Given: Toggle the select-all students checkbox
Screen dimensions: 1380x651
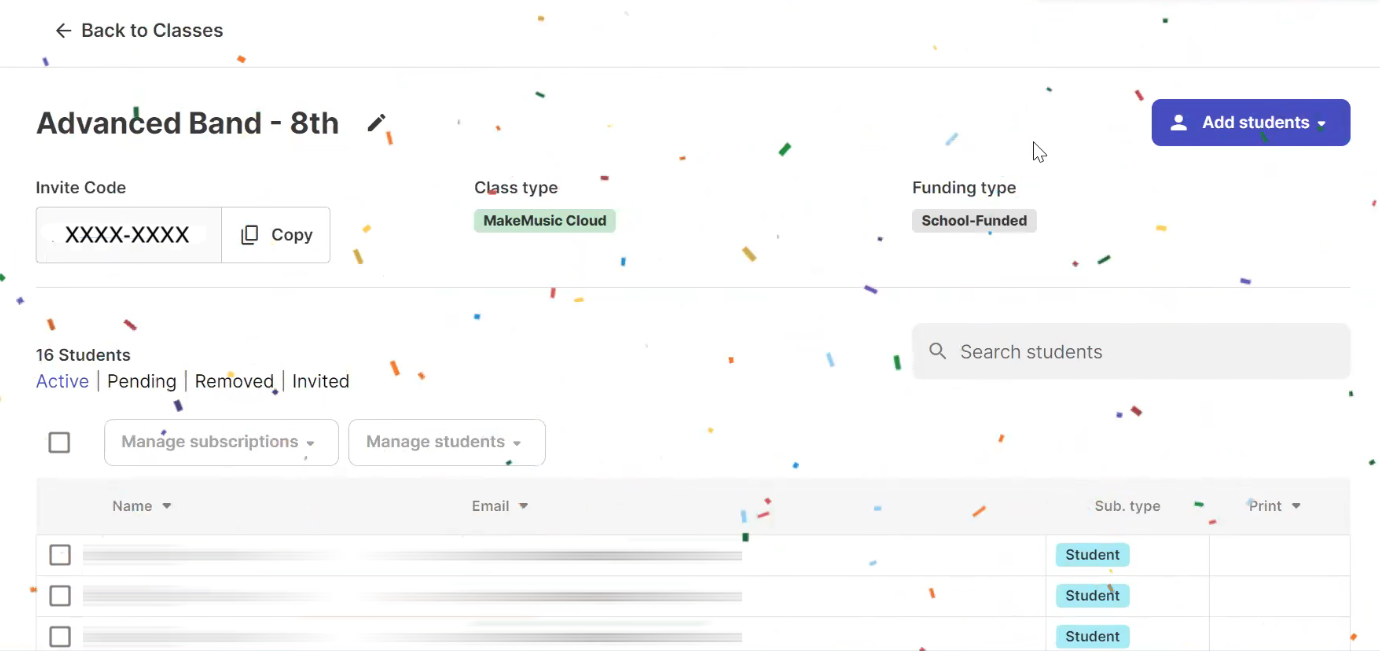Looking at the screenshot, I should [x=60, y=442].
